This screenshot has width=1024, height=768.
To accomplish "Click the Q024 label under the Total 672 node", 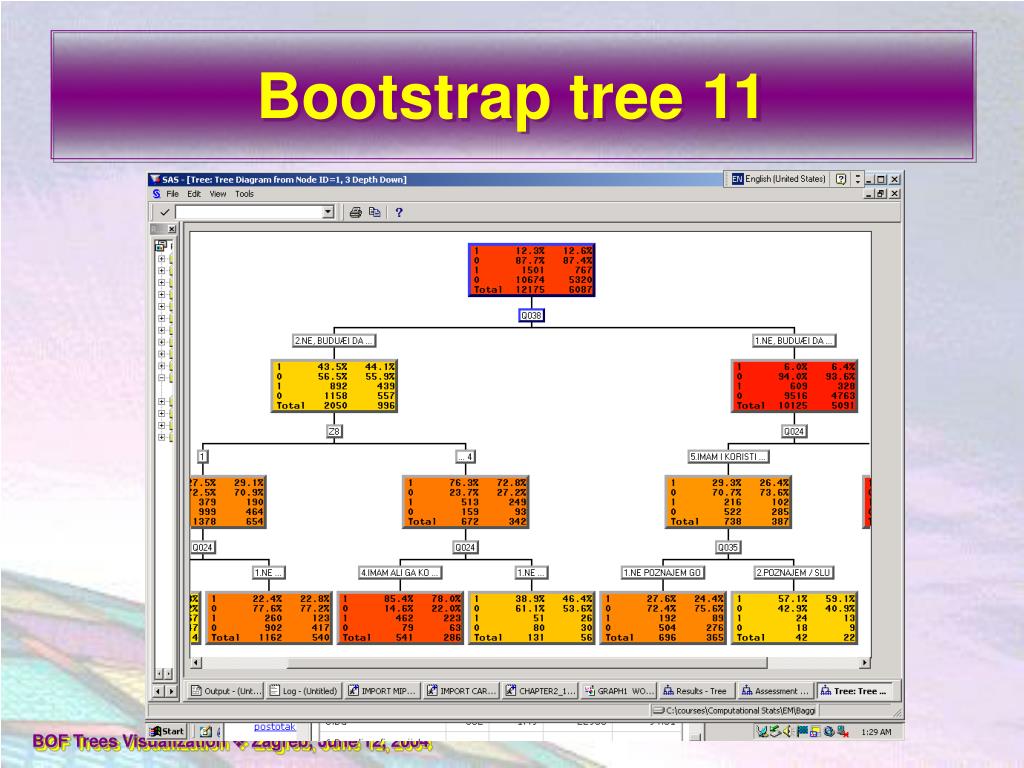I will 466,547.
